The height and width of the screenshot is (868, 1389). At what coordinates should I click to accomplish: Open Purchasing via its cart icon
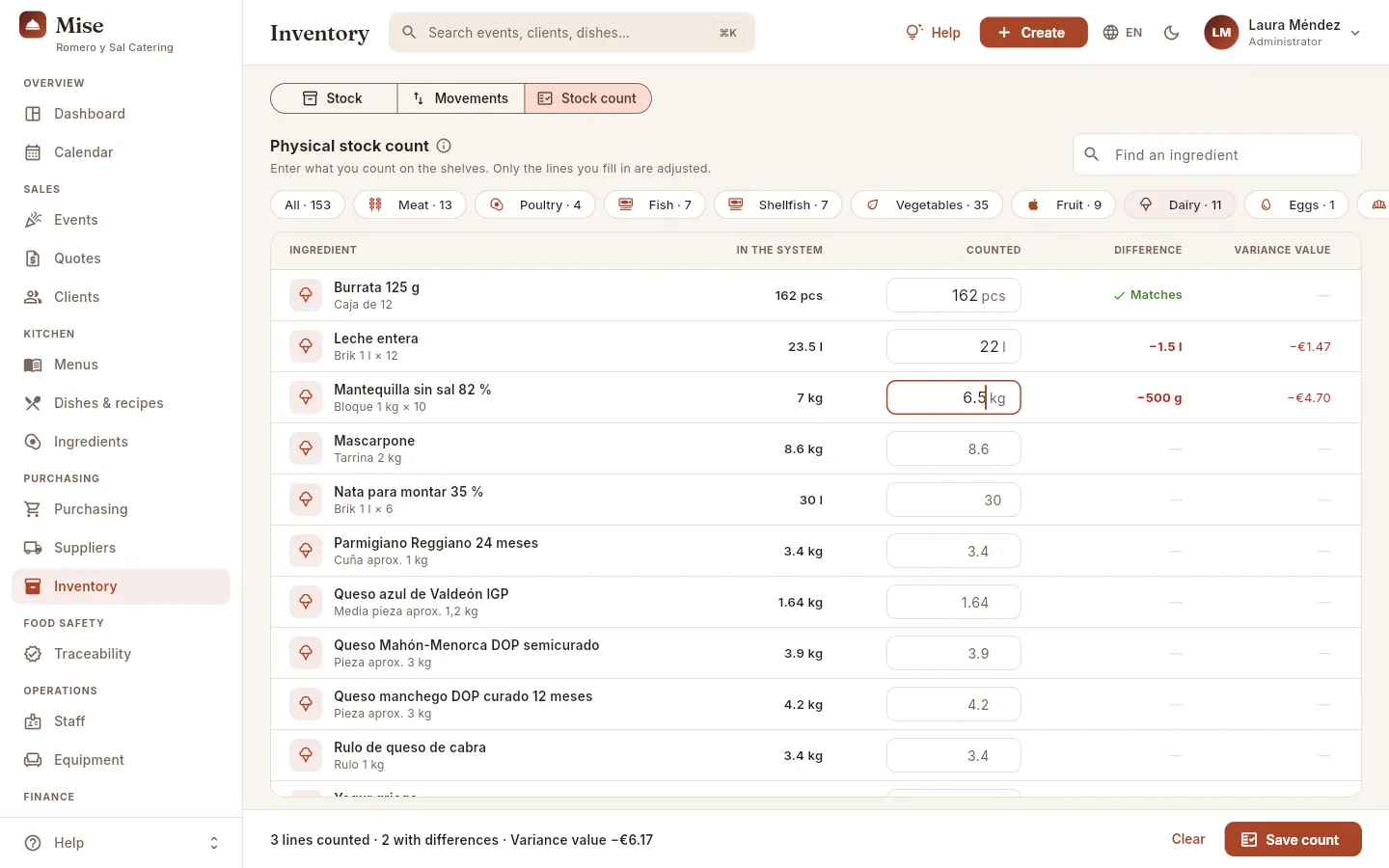point(33,509)
